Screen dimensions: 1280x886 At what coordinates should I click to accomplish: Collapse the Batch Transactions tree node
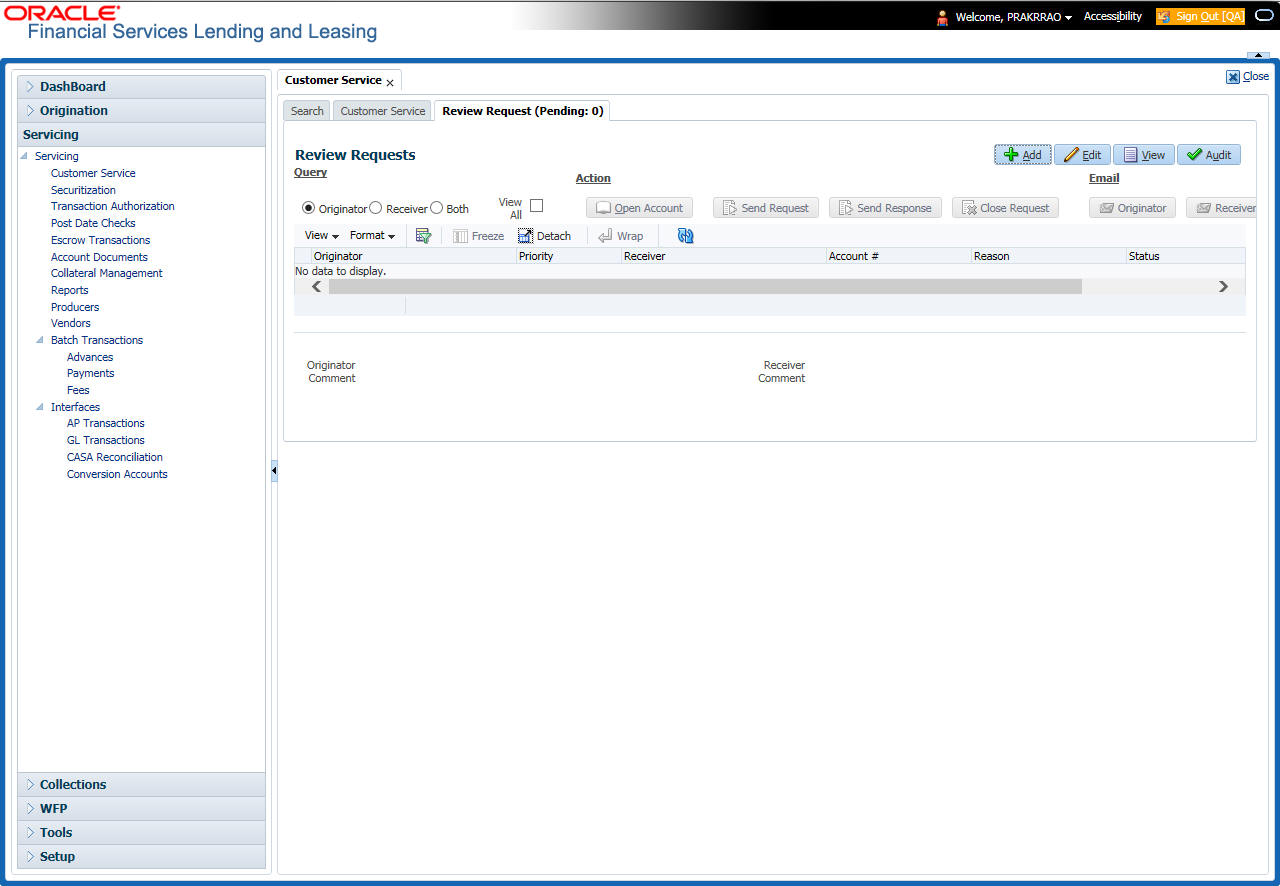40,341
